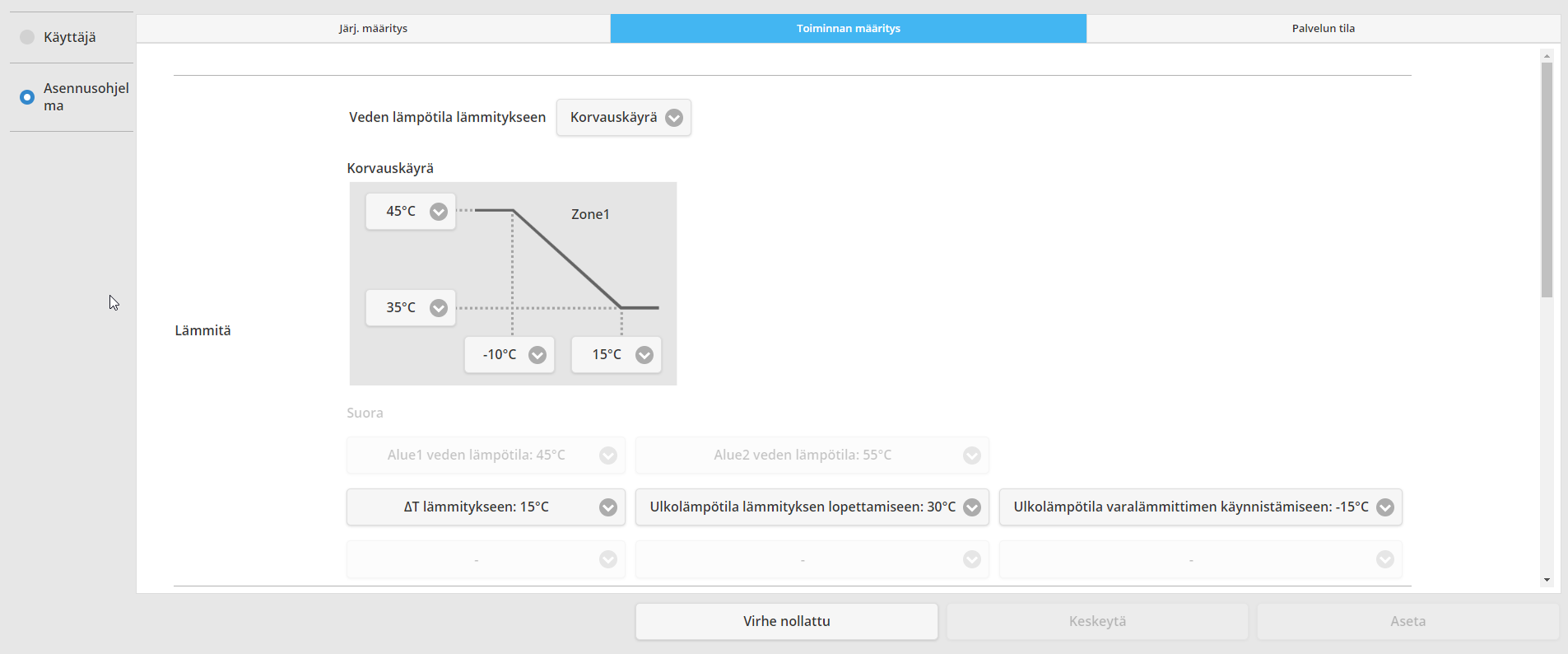1568x654 pixels.
Task: Open Ulkolämpötila lämmityksen lopettamiseen: 30°C dropdown
Action: [x=812, y=507]
